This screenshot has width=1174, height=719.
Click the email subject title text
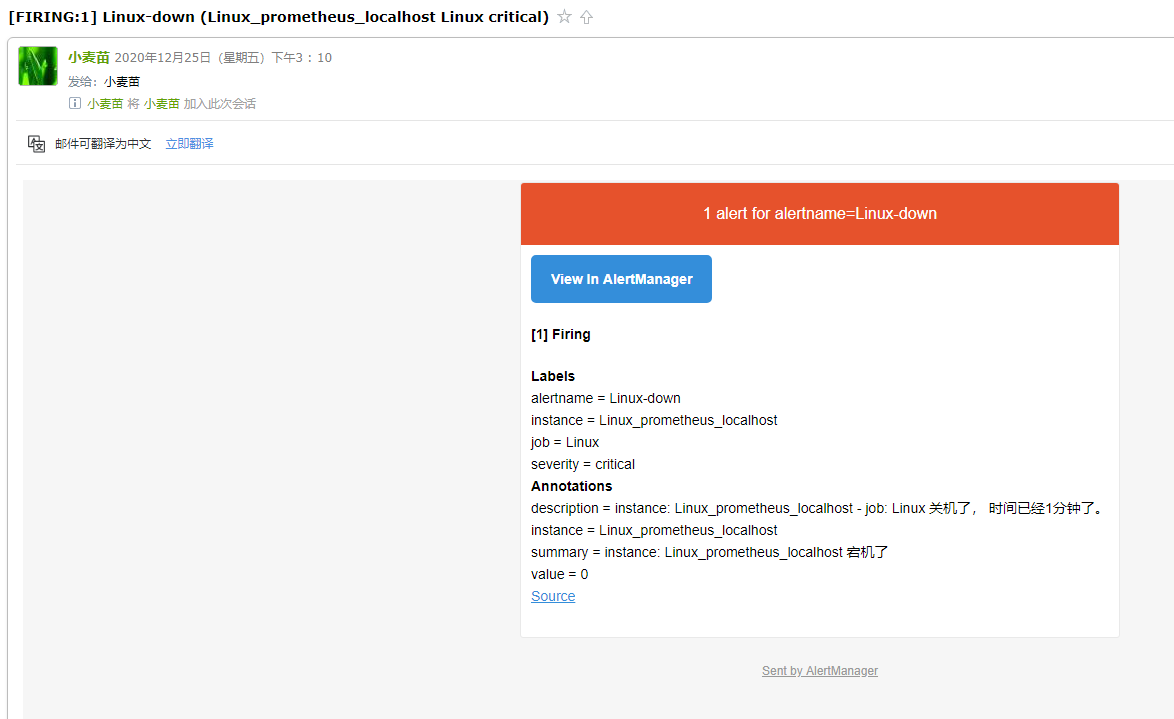pos(278,17)
